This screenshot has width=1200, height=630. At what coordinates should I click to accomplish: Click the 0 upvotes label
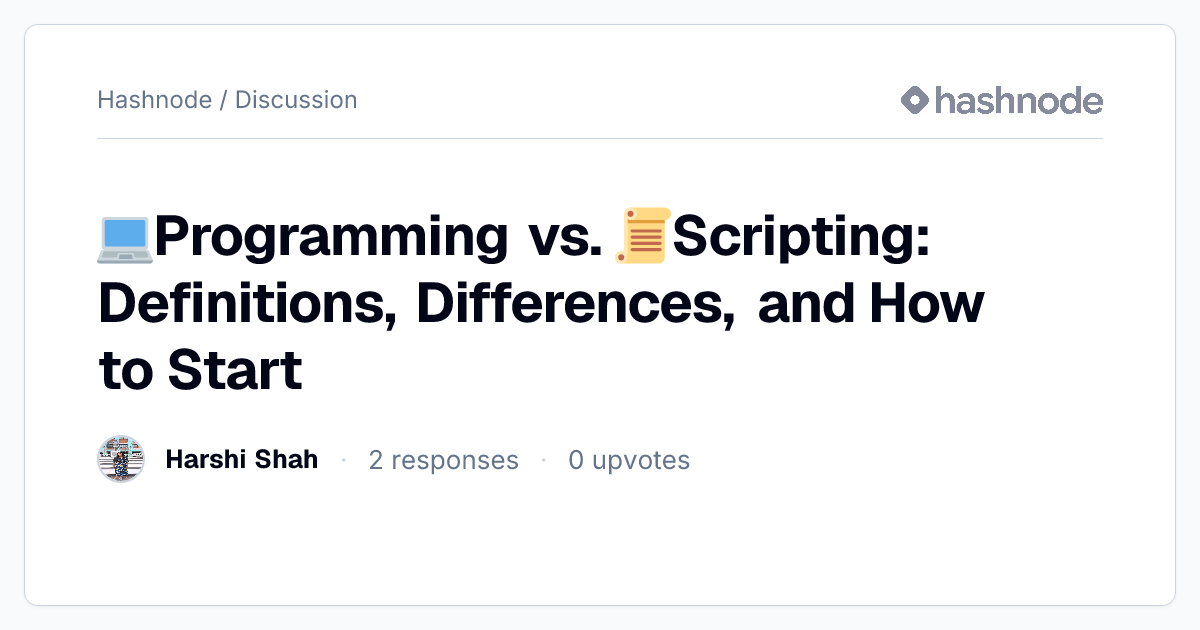click(629, 460)
